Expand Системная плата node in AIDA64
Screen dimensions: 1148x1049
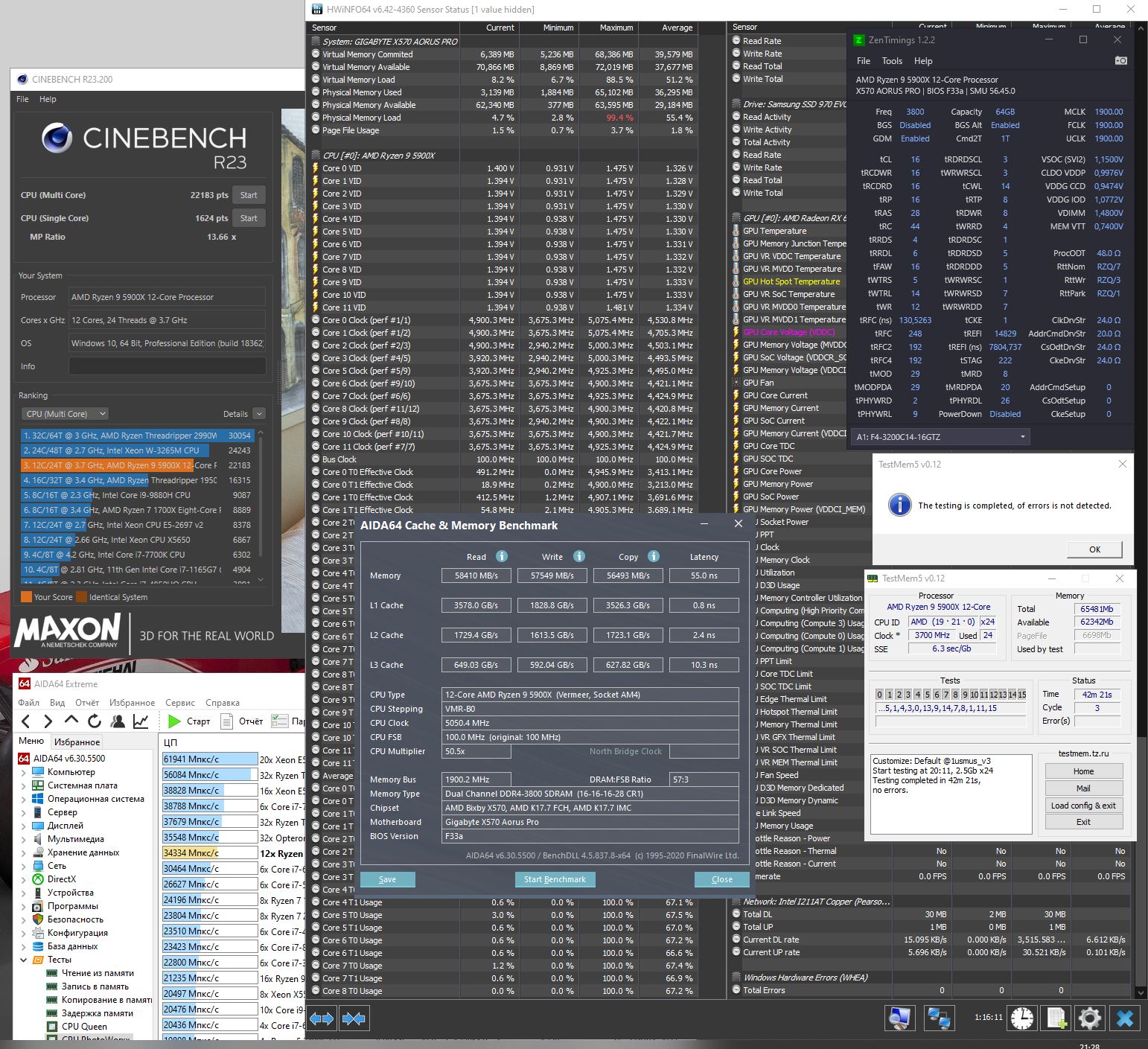(x=23, y=785)
